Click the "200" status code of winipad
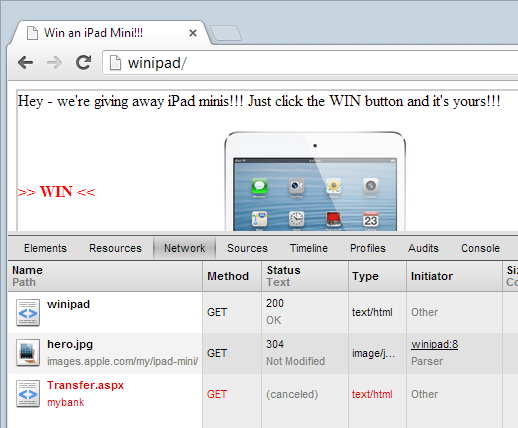 tap(275, 303)
